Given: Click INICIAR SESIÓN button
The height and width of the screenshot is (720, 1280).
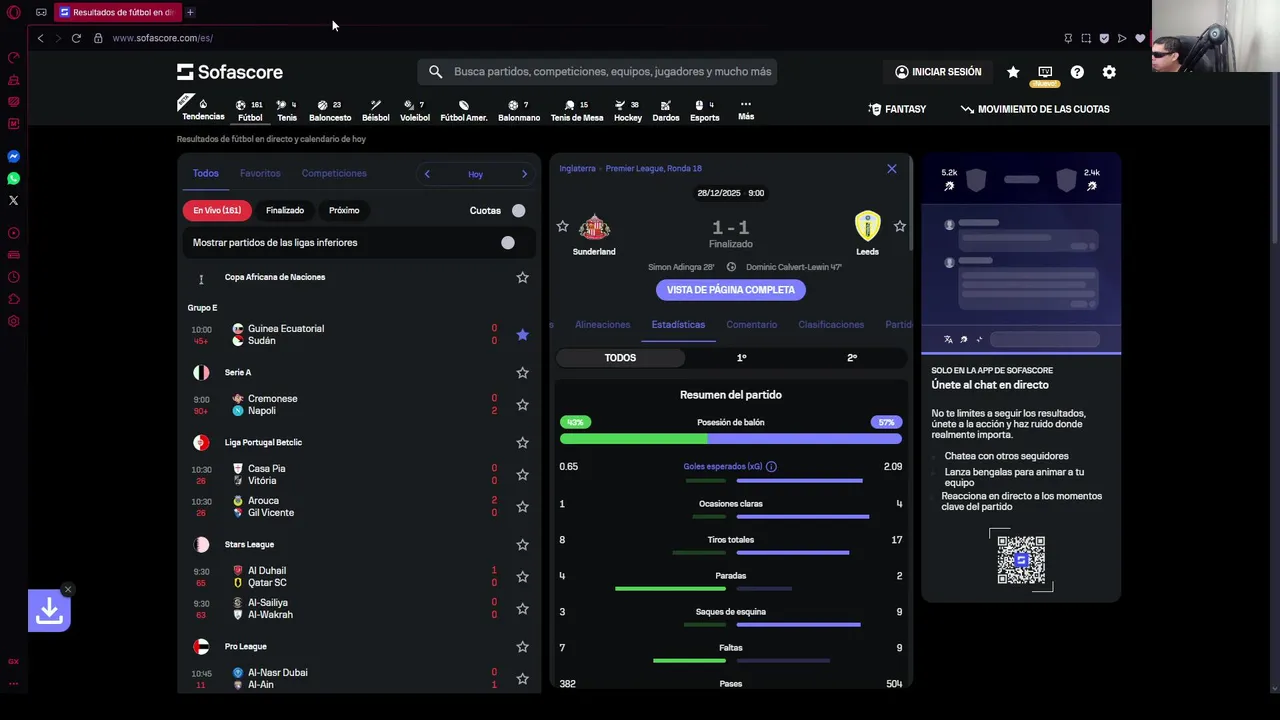Looking at the screenshot, I should pyautogui.click(x=939, y=72).
